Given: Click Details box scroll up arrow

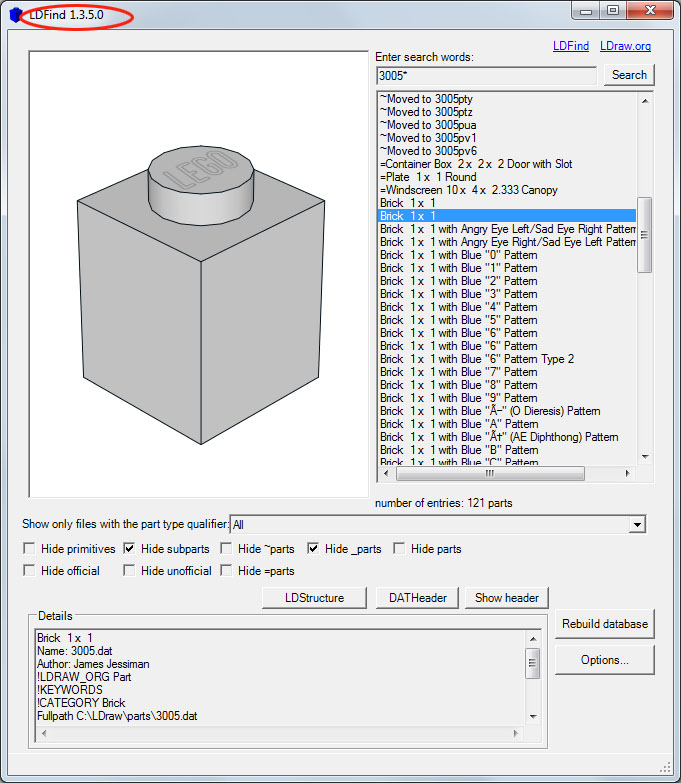Looking at the screenshot, I should [x=533, y=639].
